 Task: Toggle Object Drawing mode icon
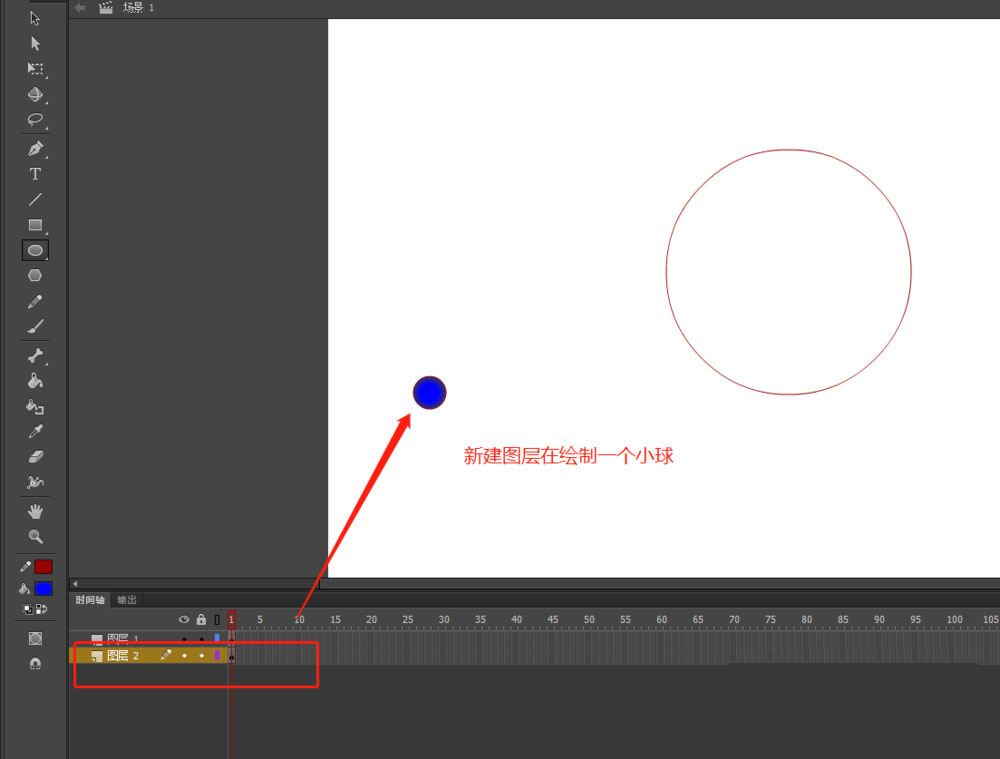pos(35,638)
